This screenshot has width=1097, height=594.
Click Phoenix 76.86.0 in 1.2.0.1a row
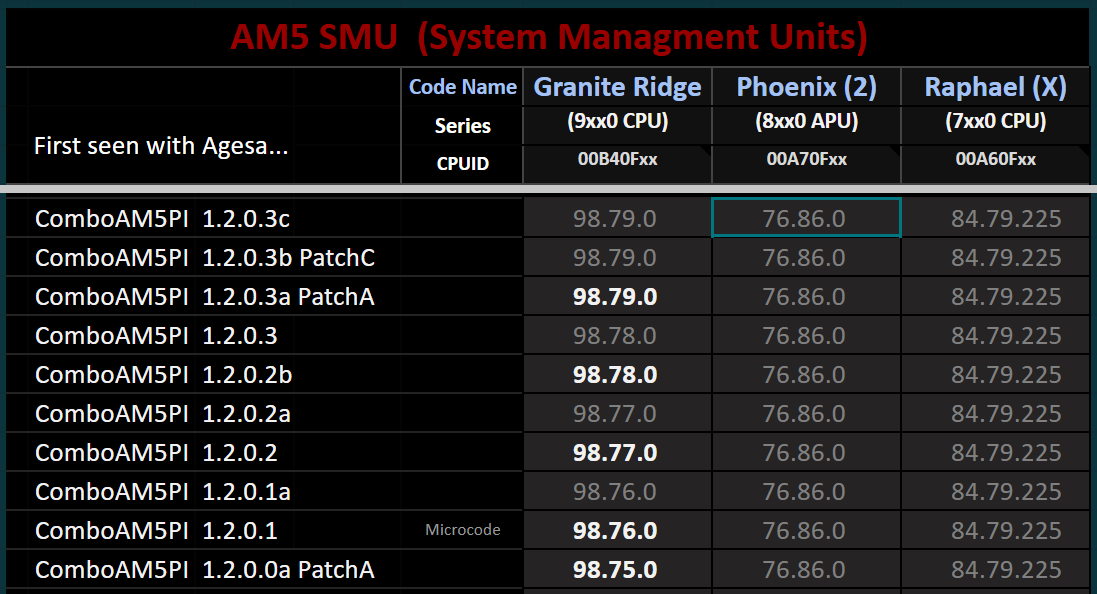[807, 492]
